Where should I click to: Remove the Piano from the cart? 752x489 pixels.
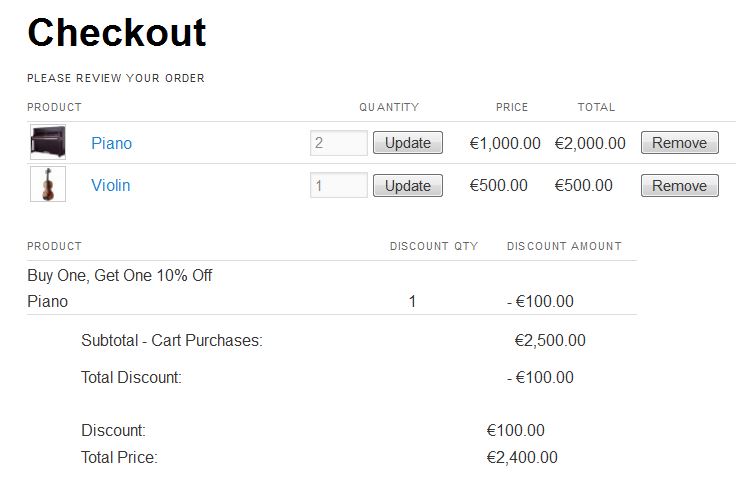coord(680,143)
